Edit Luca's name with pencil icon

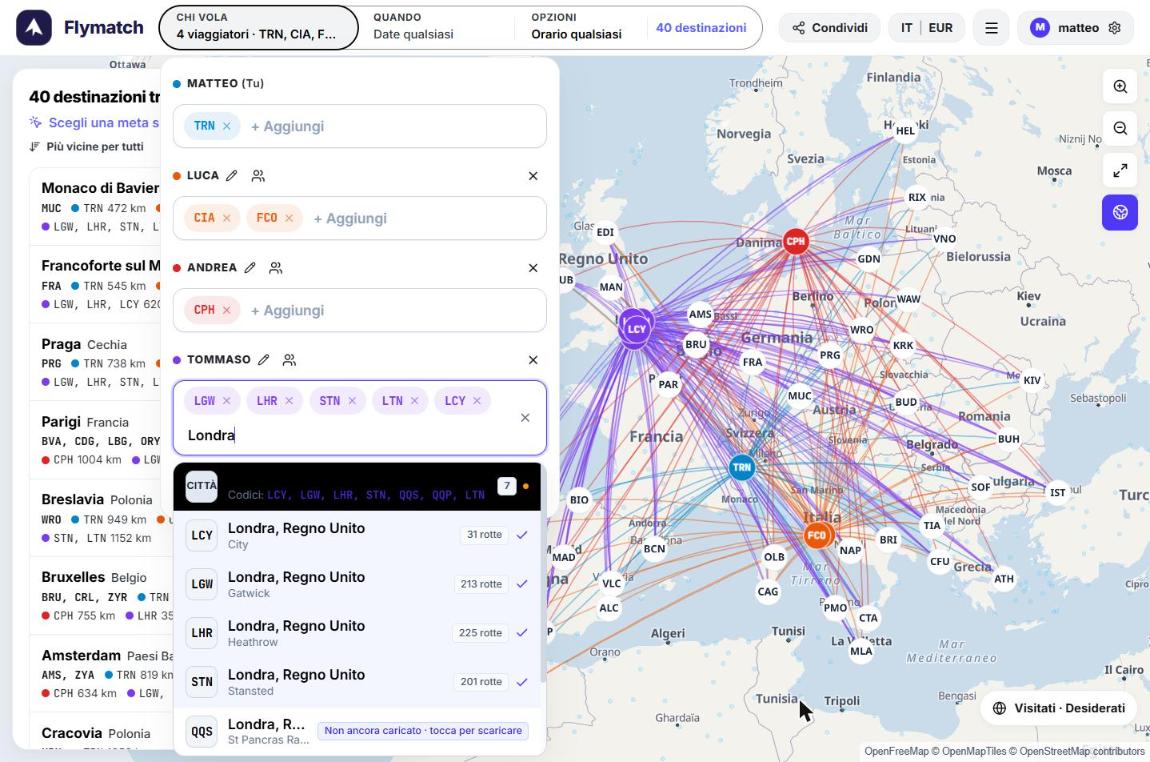[232, 175]
